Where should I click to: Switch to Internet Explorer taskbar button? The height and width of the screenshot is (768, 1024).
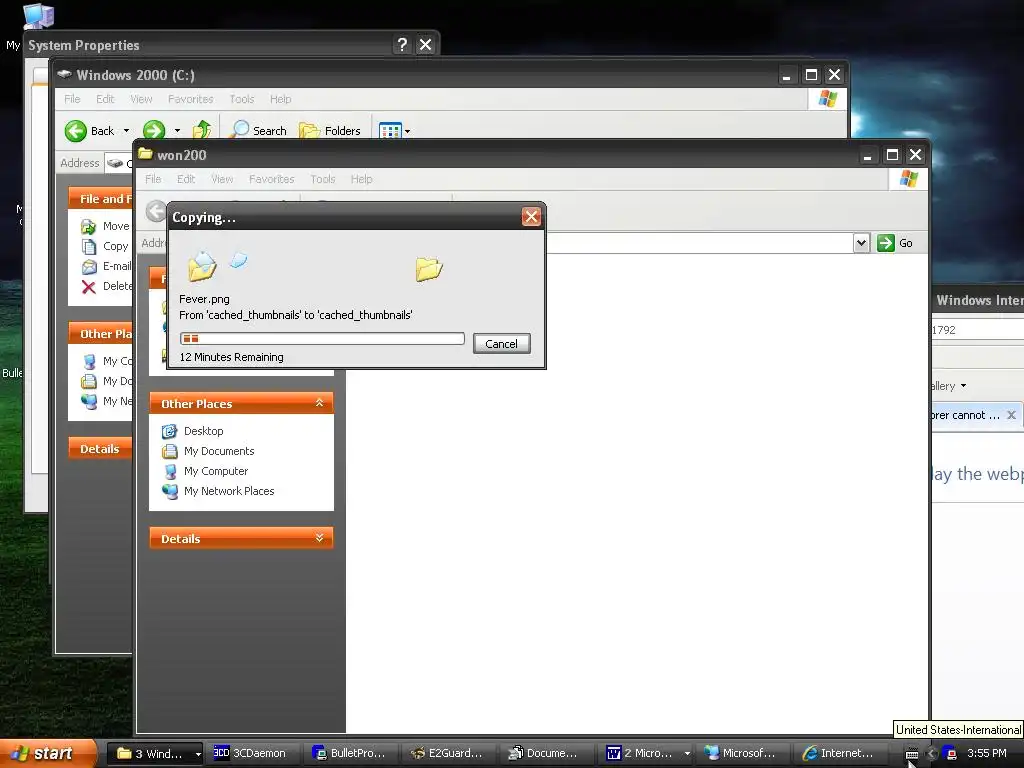click(839, 754)
